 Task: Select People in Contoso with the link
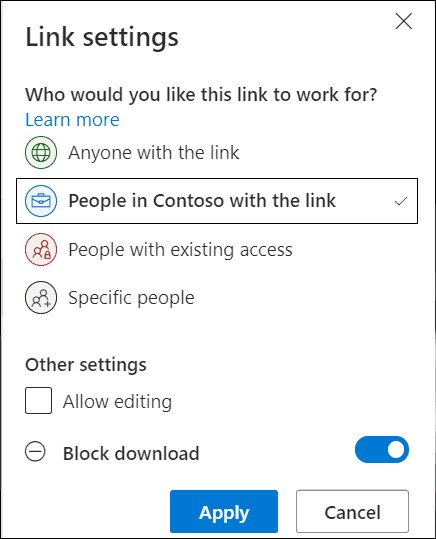(x=217, y=201)
